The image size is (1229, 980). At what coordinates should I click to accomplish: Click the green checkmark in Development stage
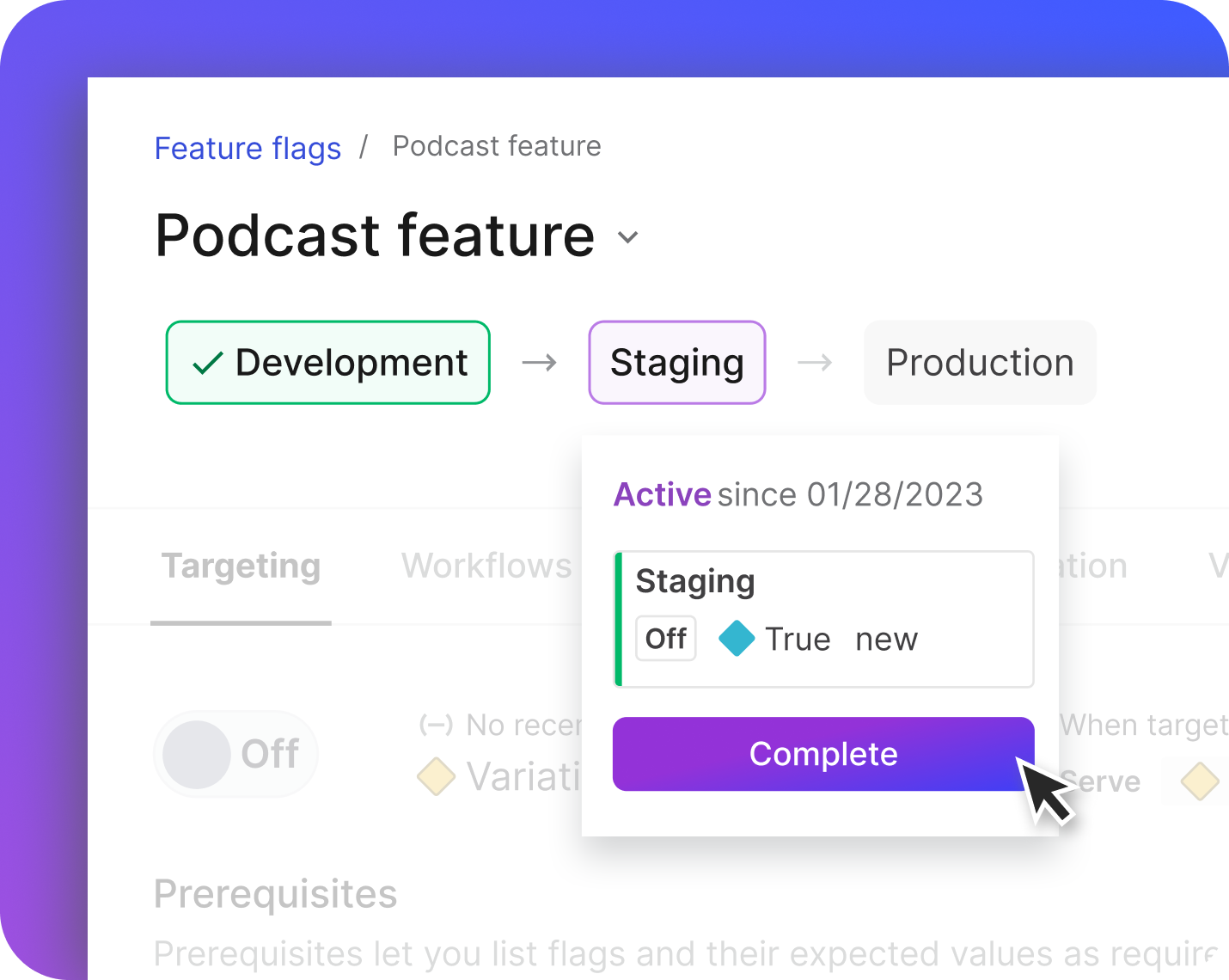click(x=208, y=364)
